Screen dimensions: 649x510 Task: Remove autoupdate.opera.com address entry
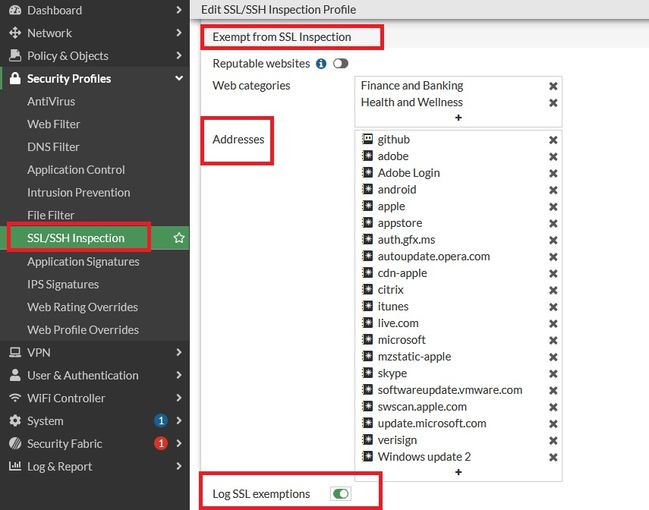[x=553, y=257]
